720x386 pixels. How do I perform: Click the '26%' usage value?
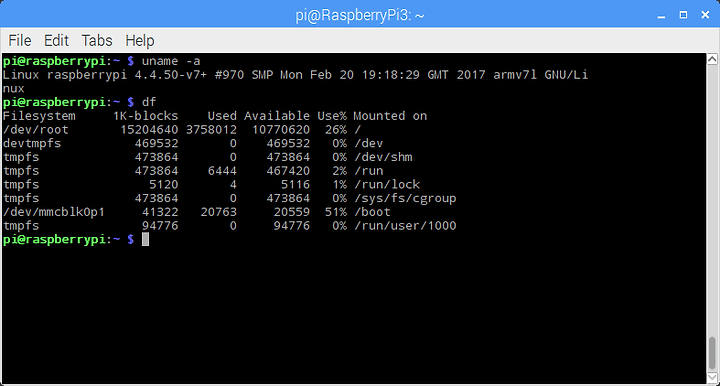[336, 129]
